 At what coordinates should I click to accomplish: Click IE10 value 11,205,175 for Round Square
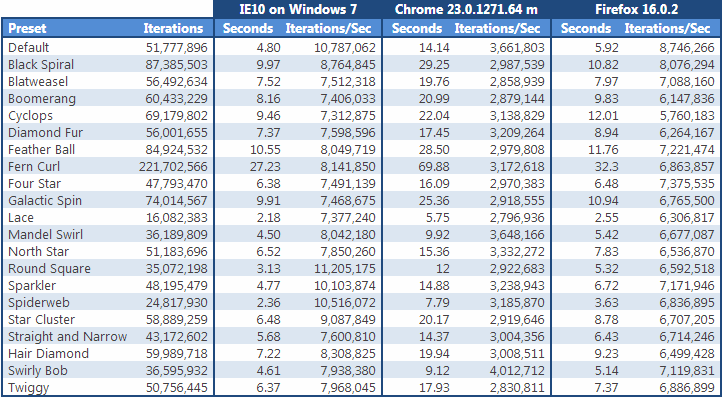click(x=345, y=269)
